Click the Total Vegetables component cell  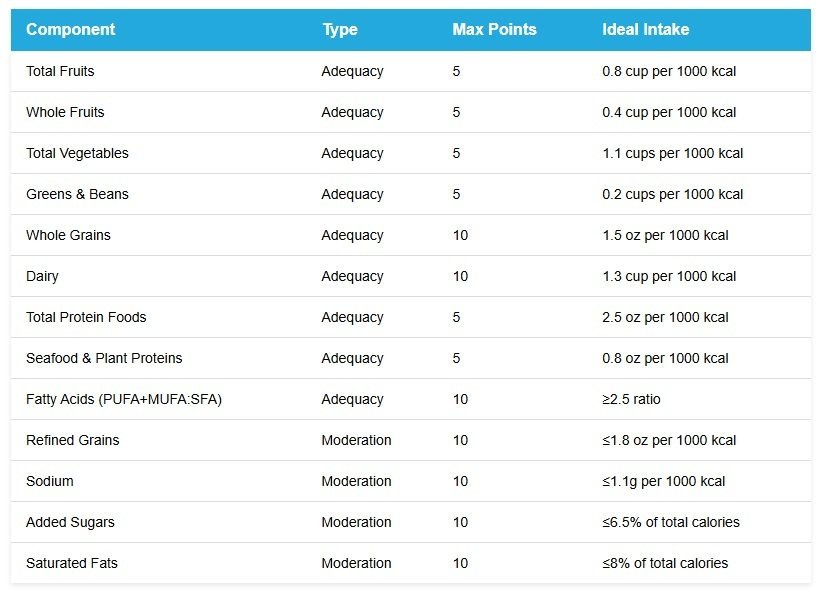pyautogui.click(x=77, y=154)
